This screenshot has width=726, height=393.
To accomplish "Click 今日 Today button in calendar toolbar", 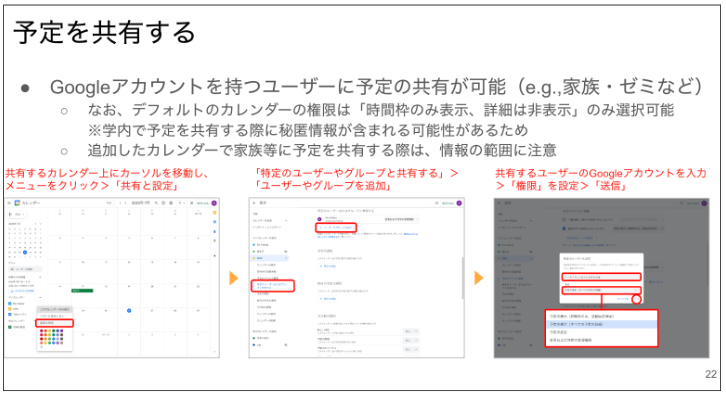I will (108, 203).
